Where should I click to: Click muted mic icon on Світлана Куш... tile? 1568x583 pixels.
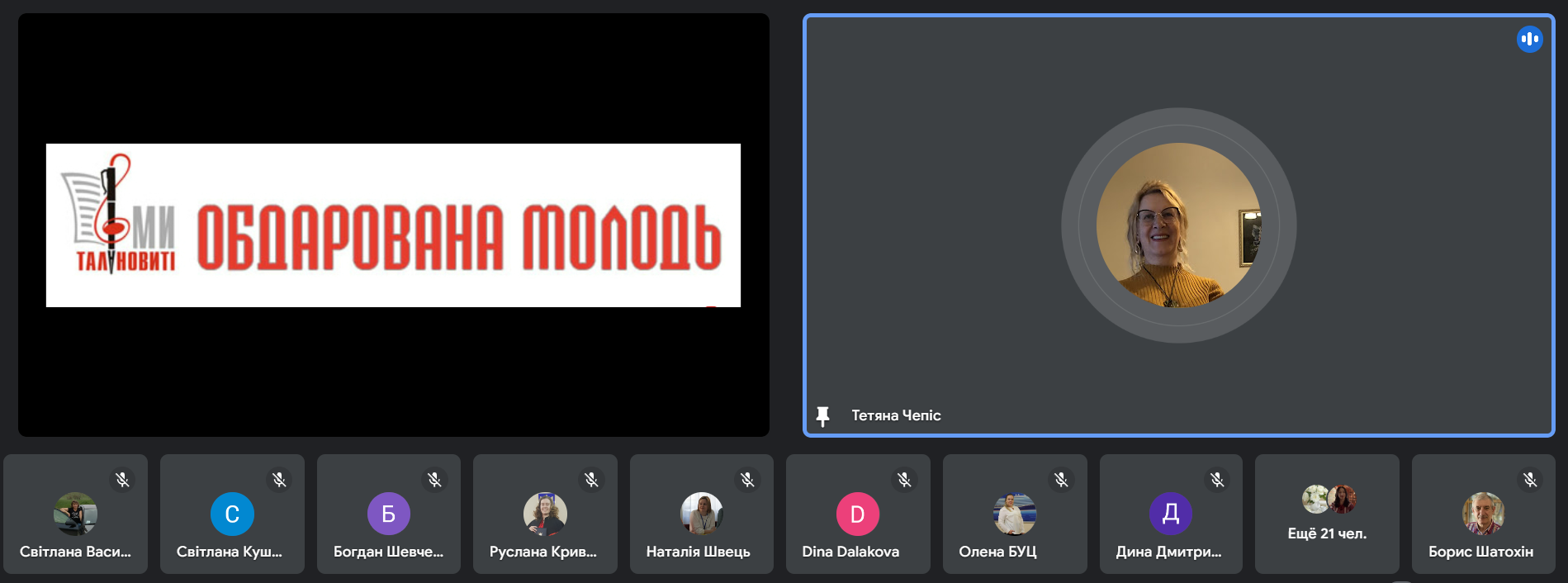coord(279,480)
